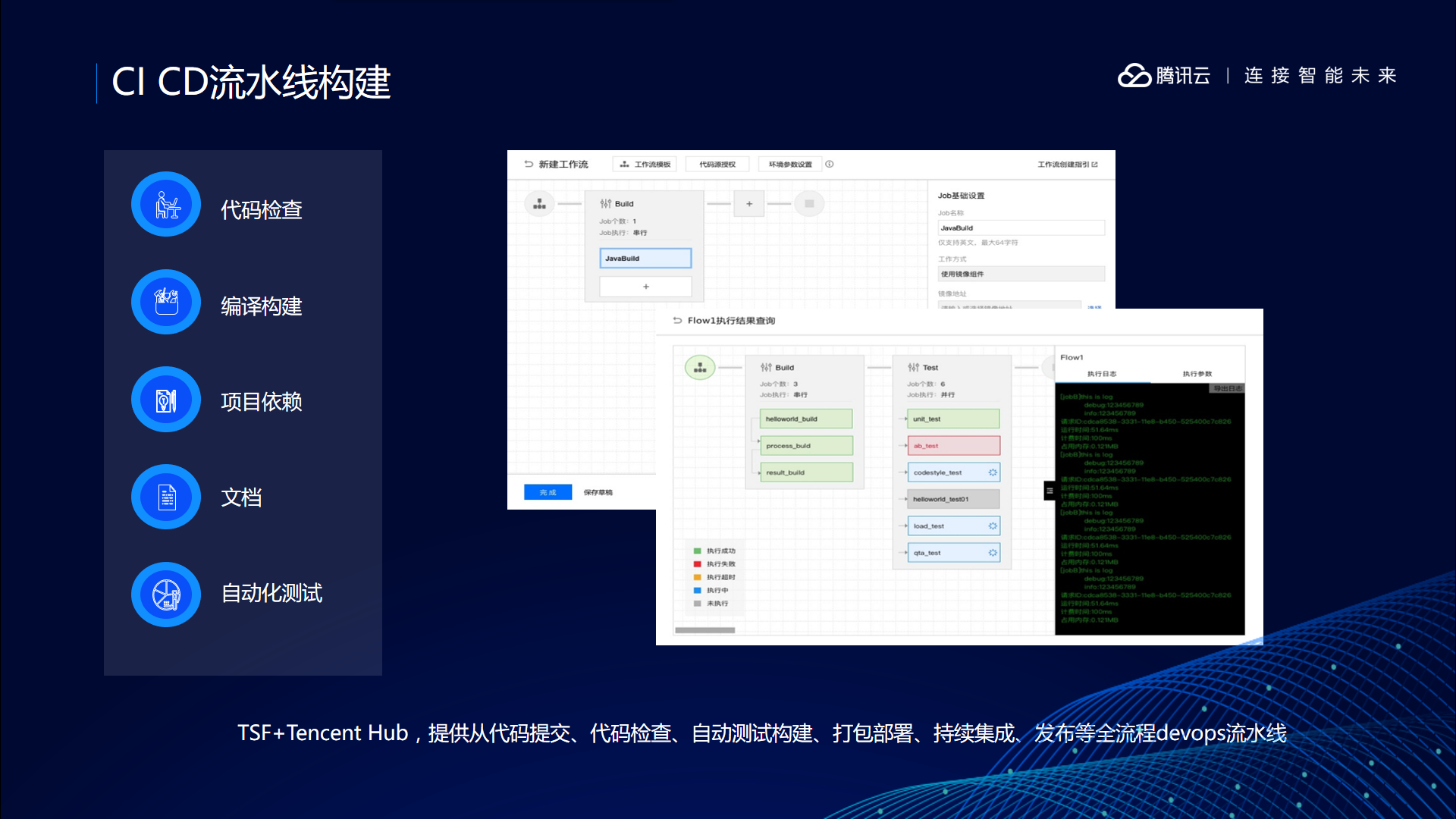Click the gray 未执行 legend swatch
This screenshot has width=1456, height=819.
pyautogui.click(x=697, y=604)
